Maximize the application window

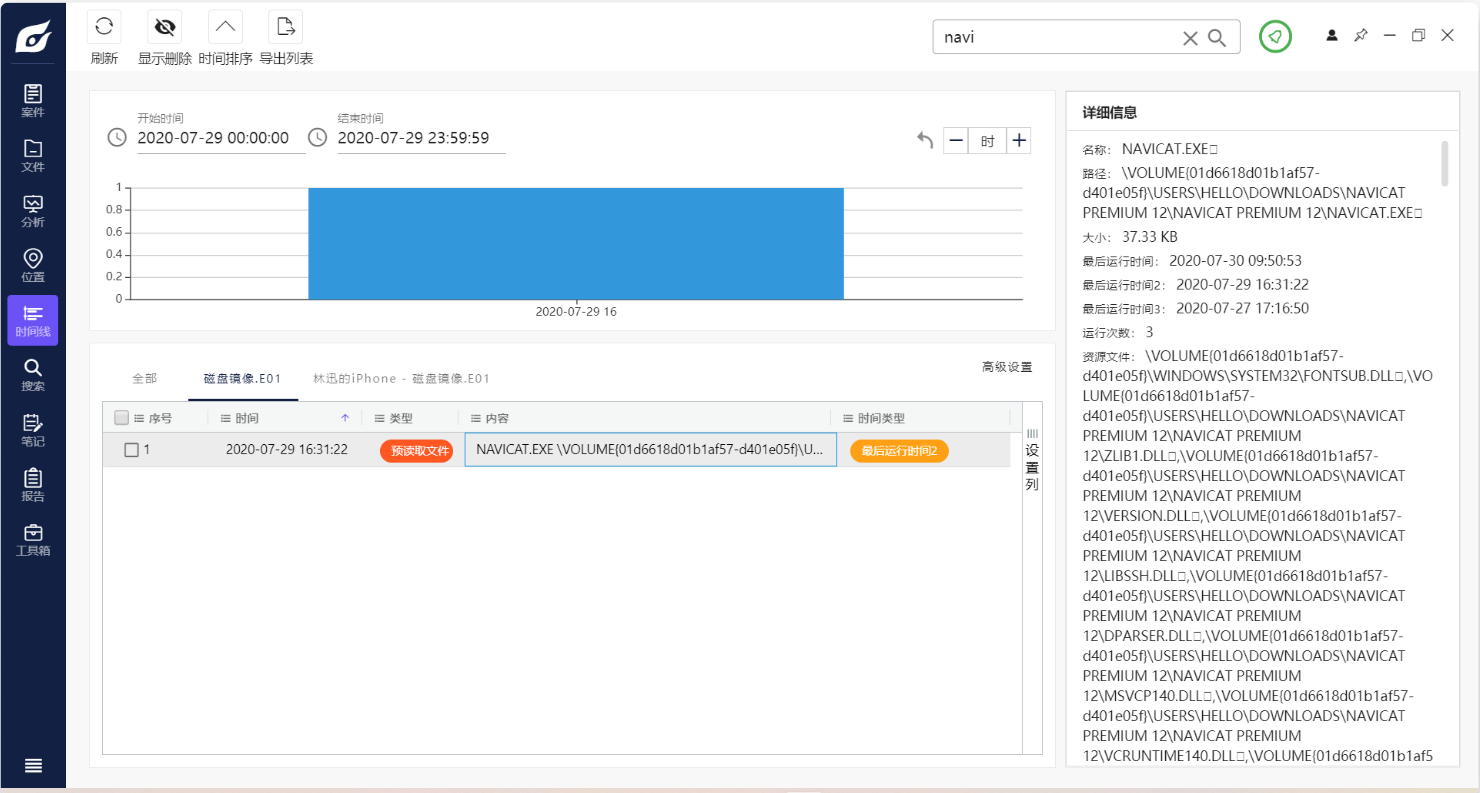pos(1418,35)
